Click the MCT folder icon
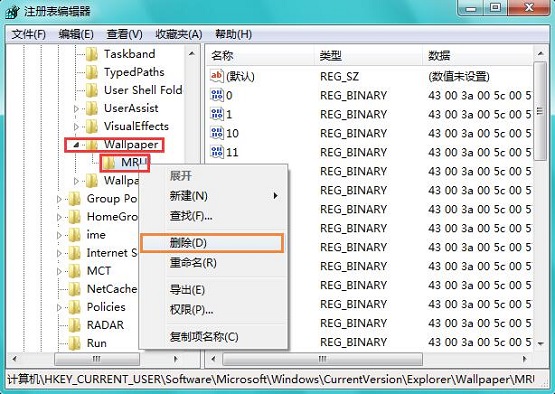The image size is (555, 394). click(x=75, y=271)
